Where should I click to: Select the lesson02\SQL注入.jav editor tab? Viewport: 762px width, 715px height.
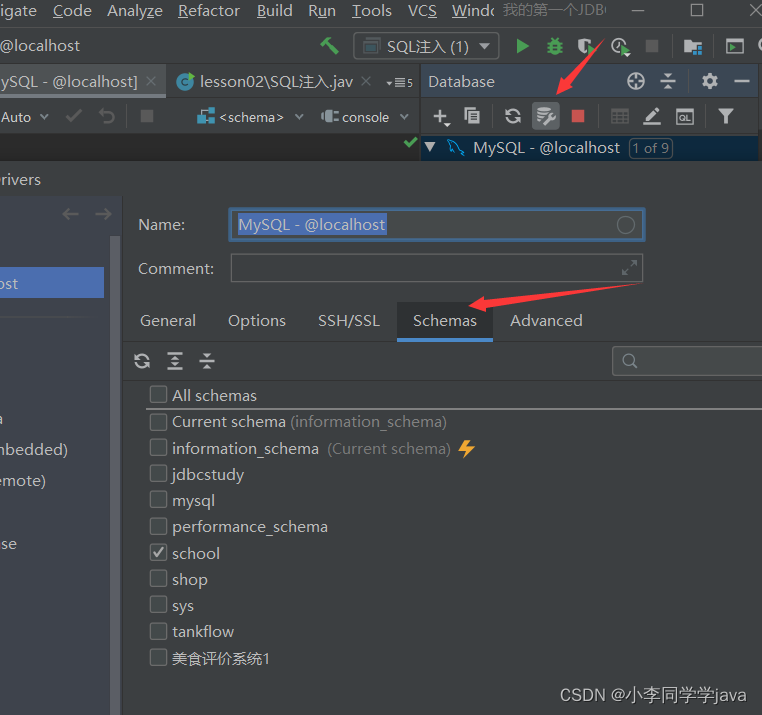coord(276,82)
